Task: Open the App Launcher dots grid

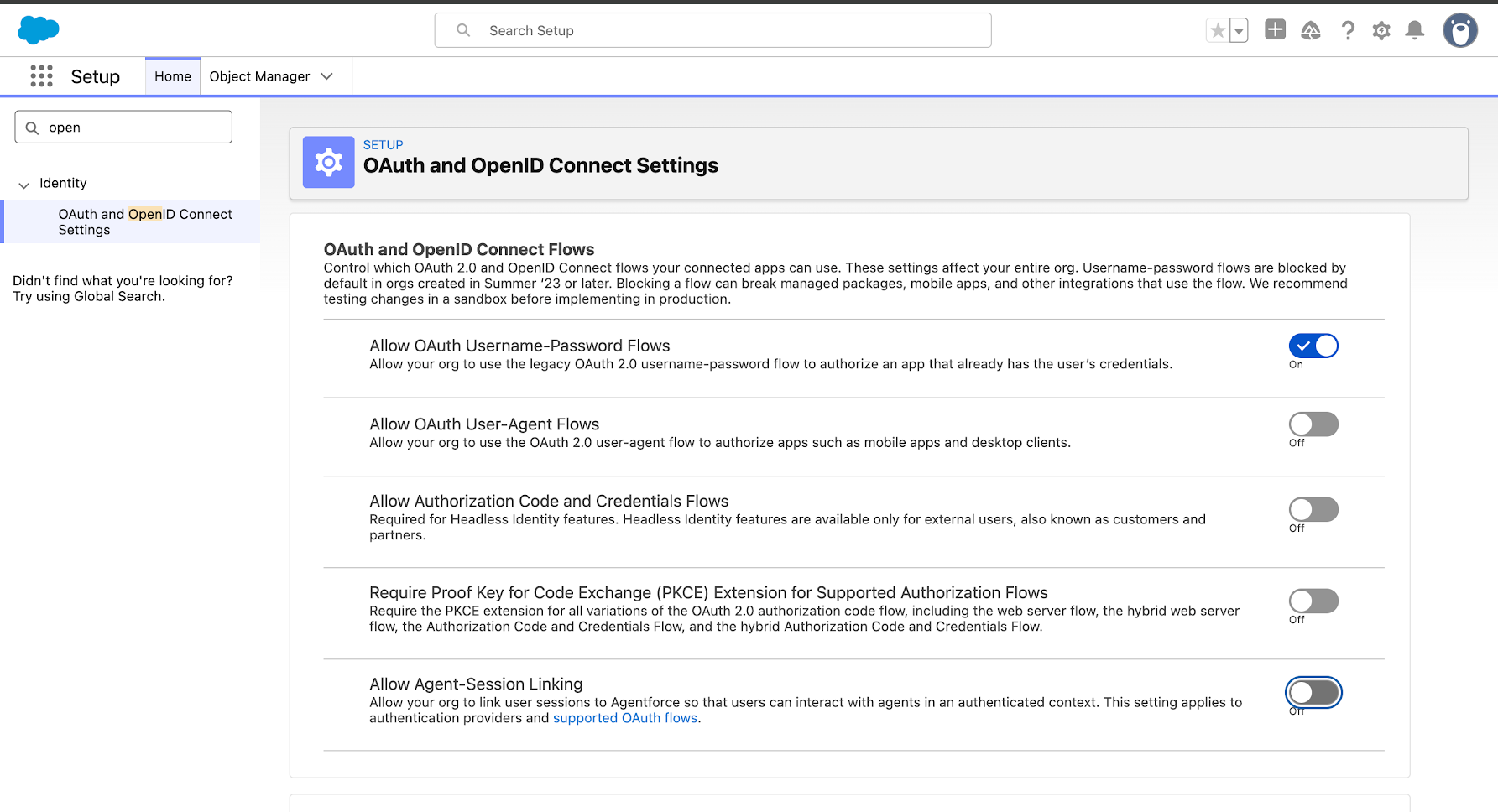Action: coord(41,76)
